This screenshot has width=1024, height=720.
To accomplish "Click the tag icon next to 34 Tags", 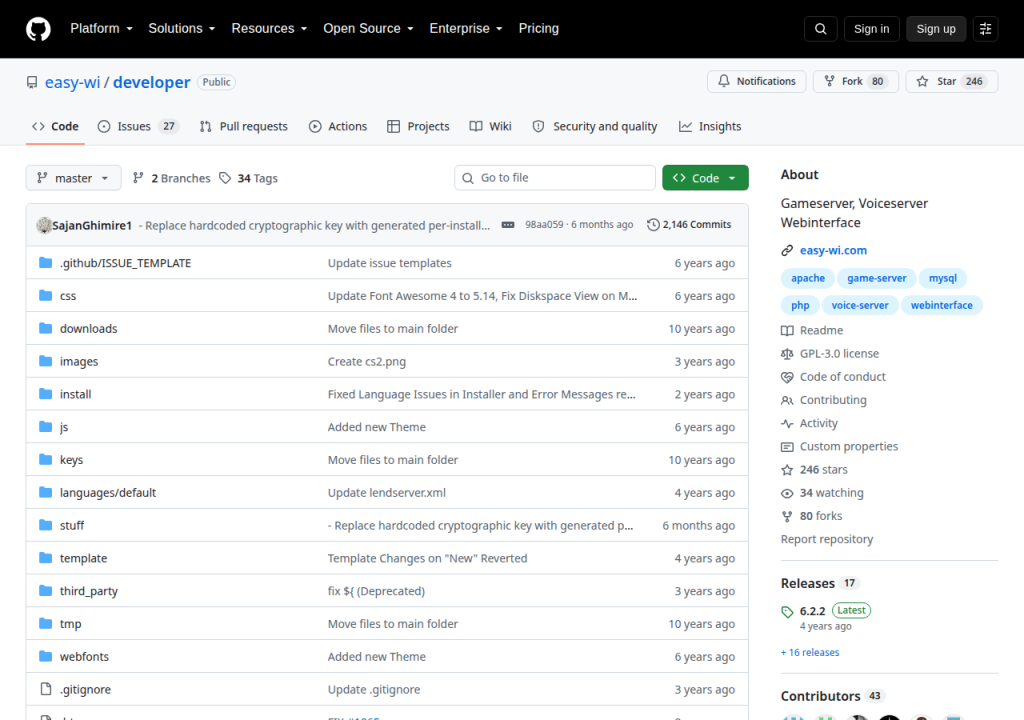I will (x=225, y=178).
